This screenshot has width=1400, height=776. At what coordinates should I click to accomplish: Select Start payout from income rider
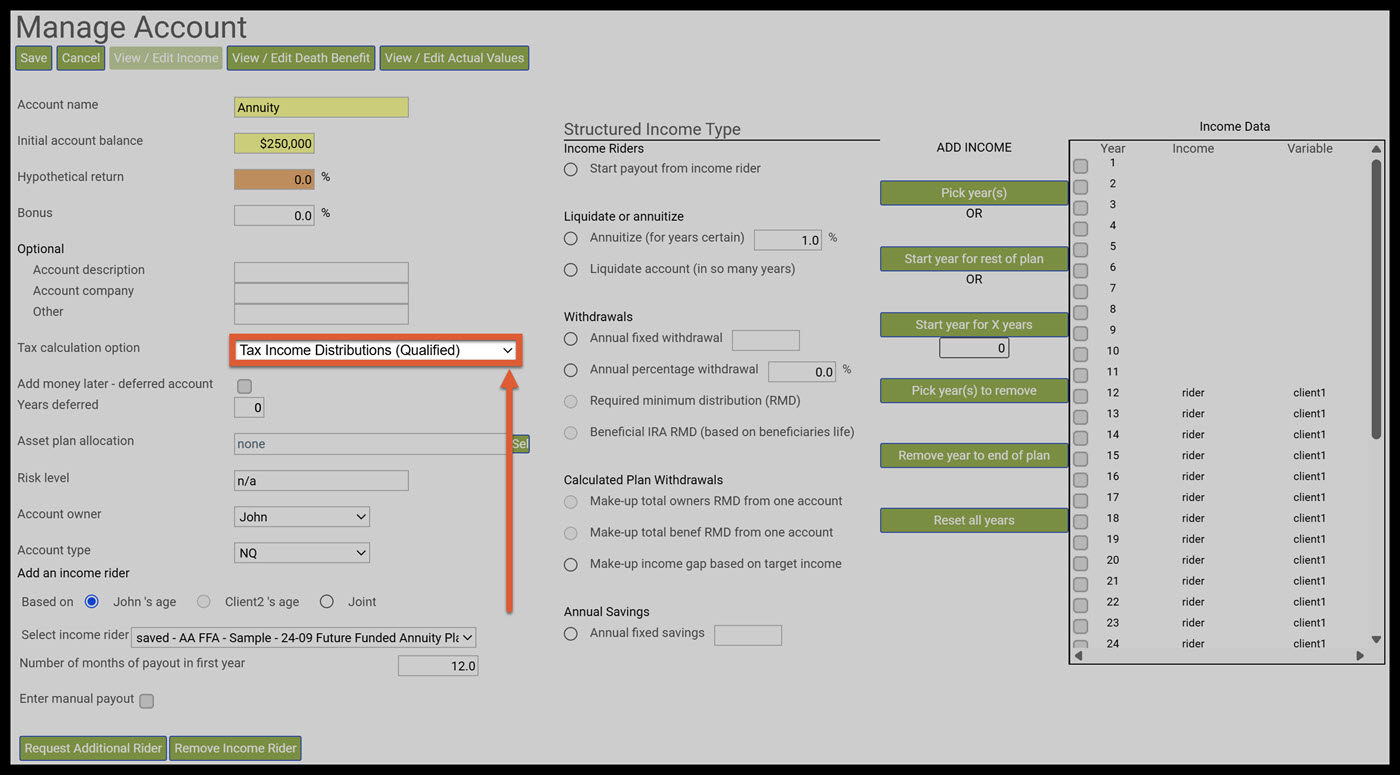click(x=571, y=170)
